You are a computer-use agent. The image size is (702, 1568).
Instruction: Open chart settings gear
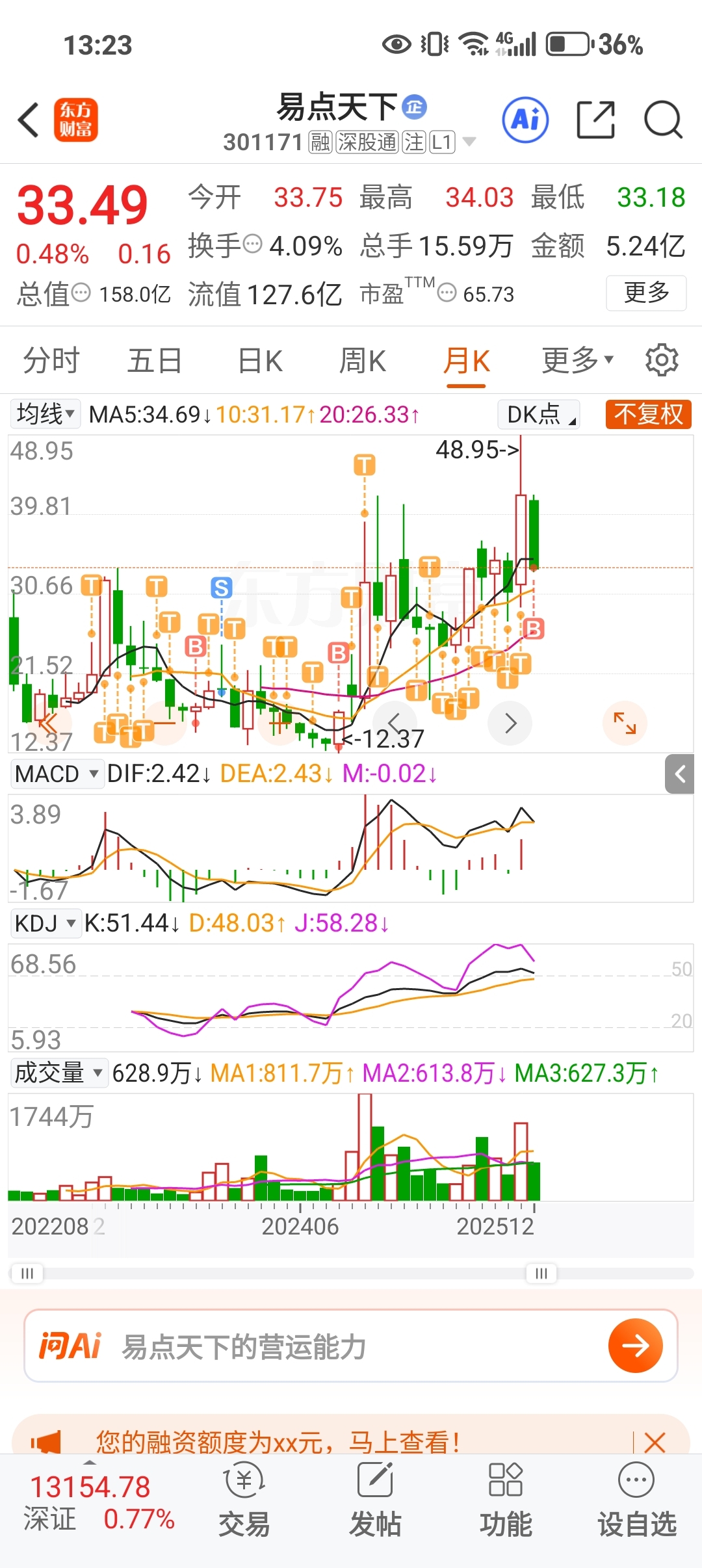662,360
